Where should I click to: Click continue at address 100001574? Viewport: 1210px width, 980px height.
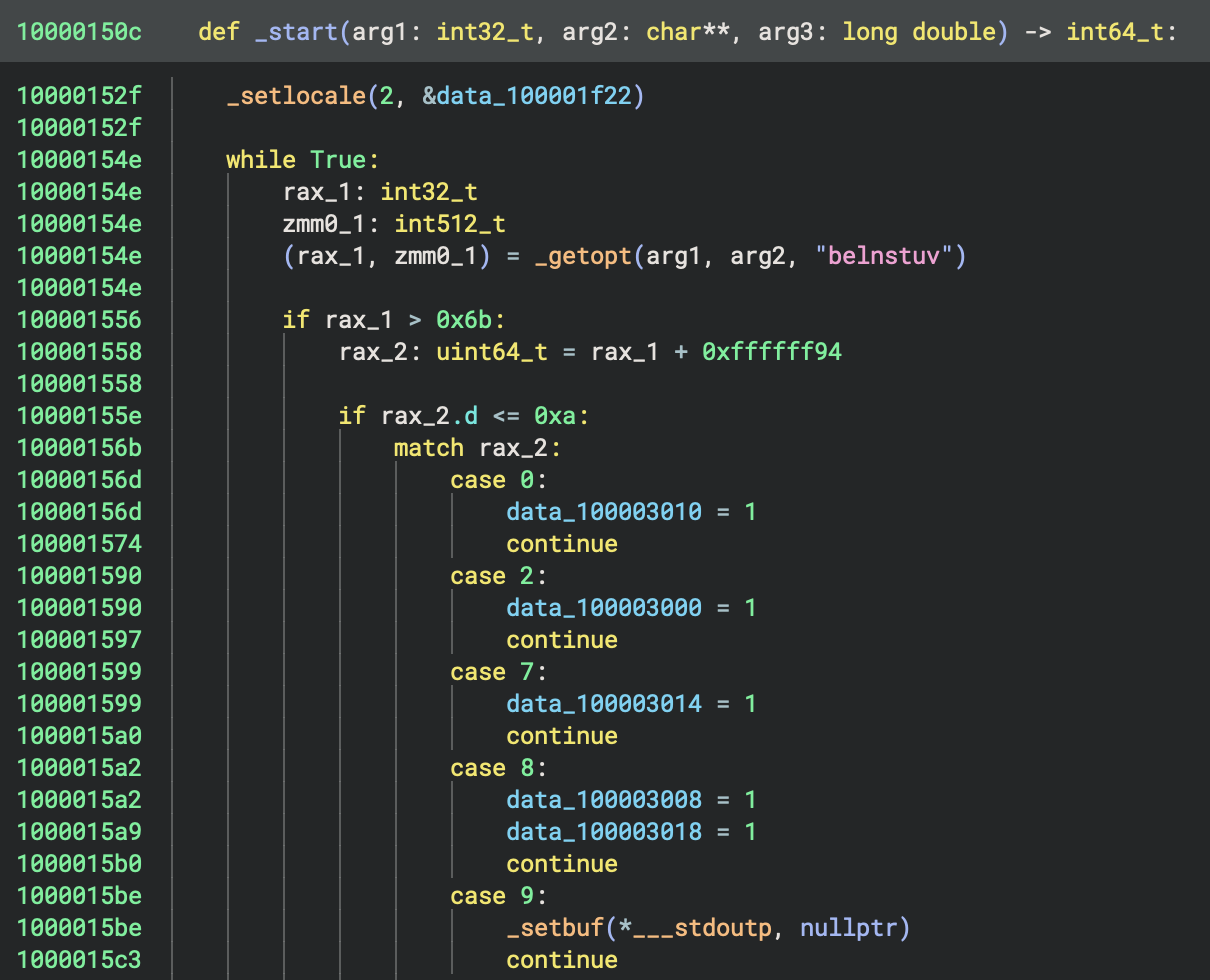[562, 544]
